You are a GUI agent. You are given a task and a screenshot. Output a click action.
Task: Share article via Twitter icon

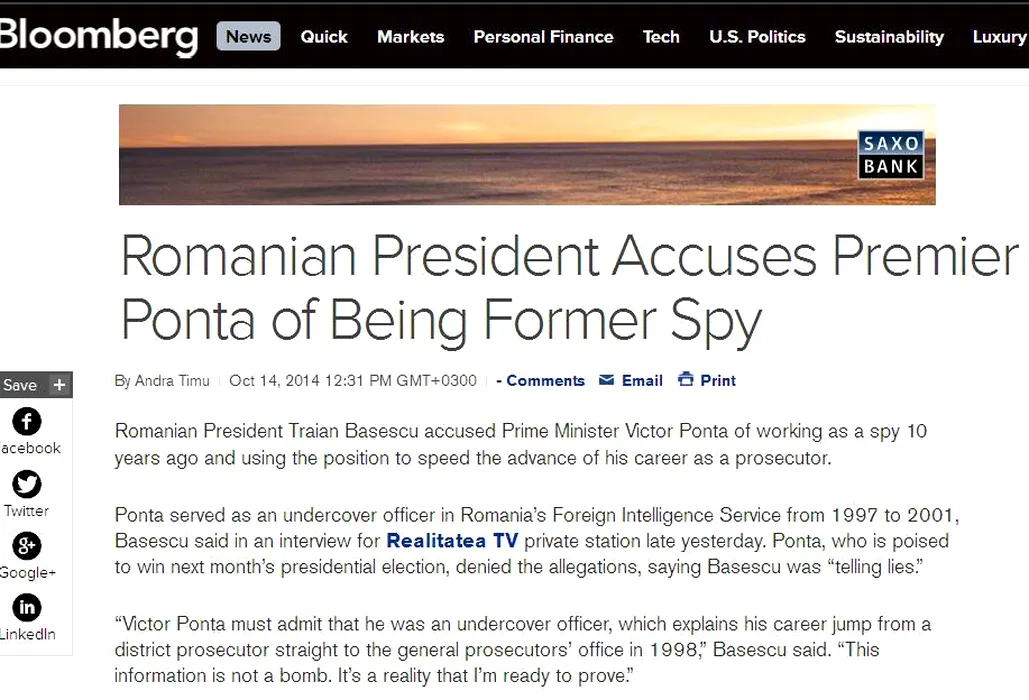coord(27,484)
